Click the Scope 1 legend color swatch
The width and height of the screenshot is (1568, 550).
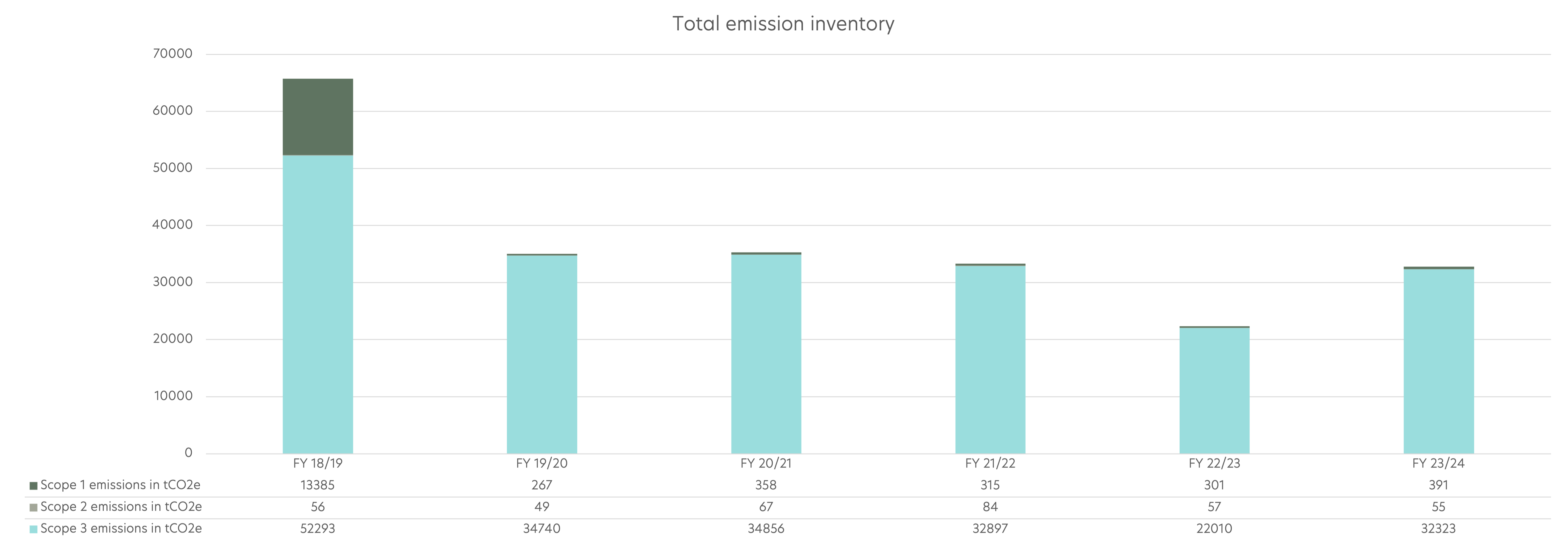coord(33,485)
